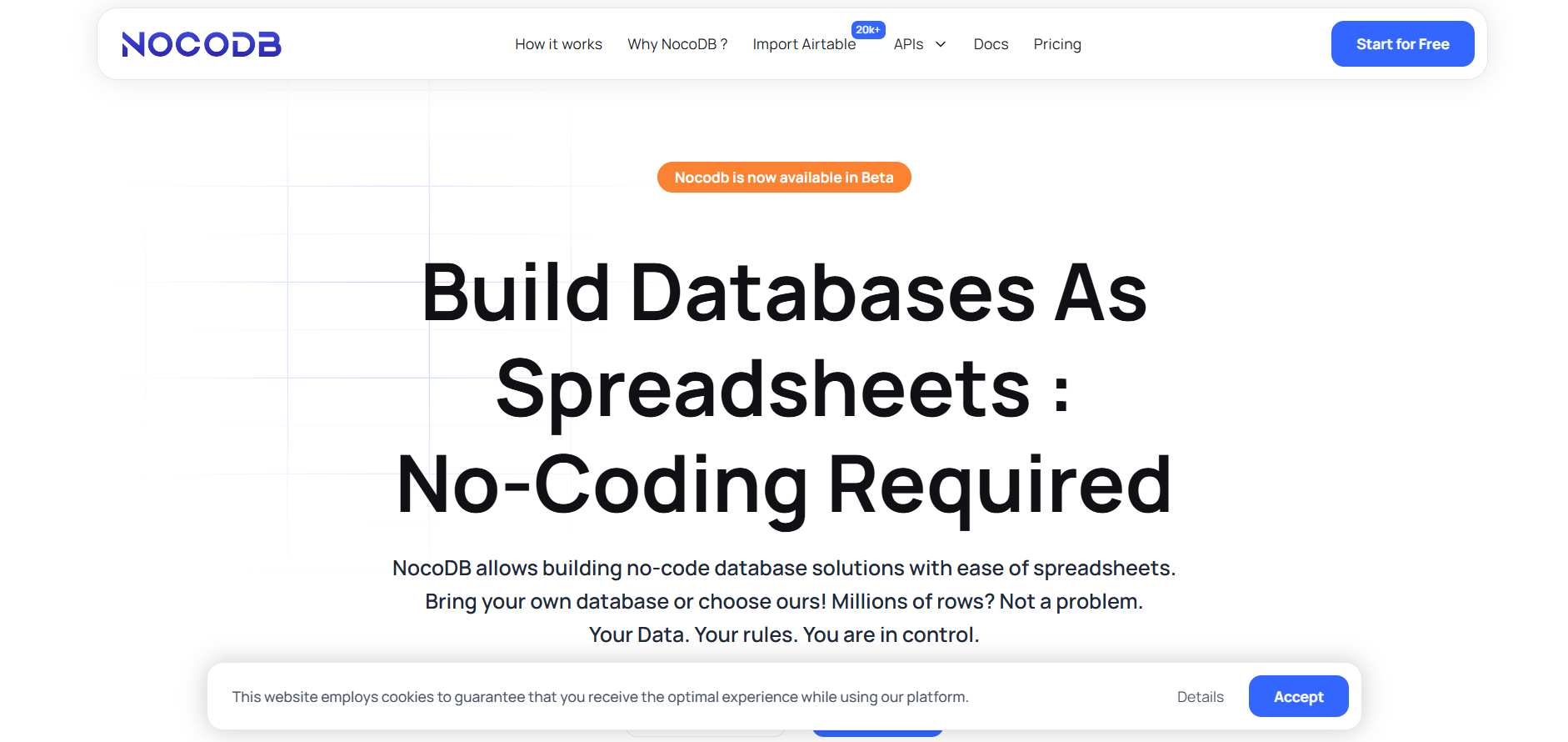The height and width of the screenshot is (742, 1568).
Task: Click the orange Nocodb Beta announcement pill
Action: pos(783,178)
